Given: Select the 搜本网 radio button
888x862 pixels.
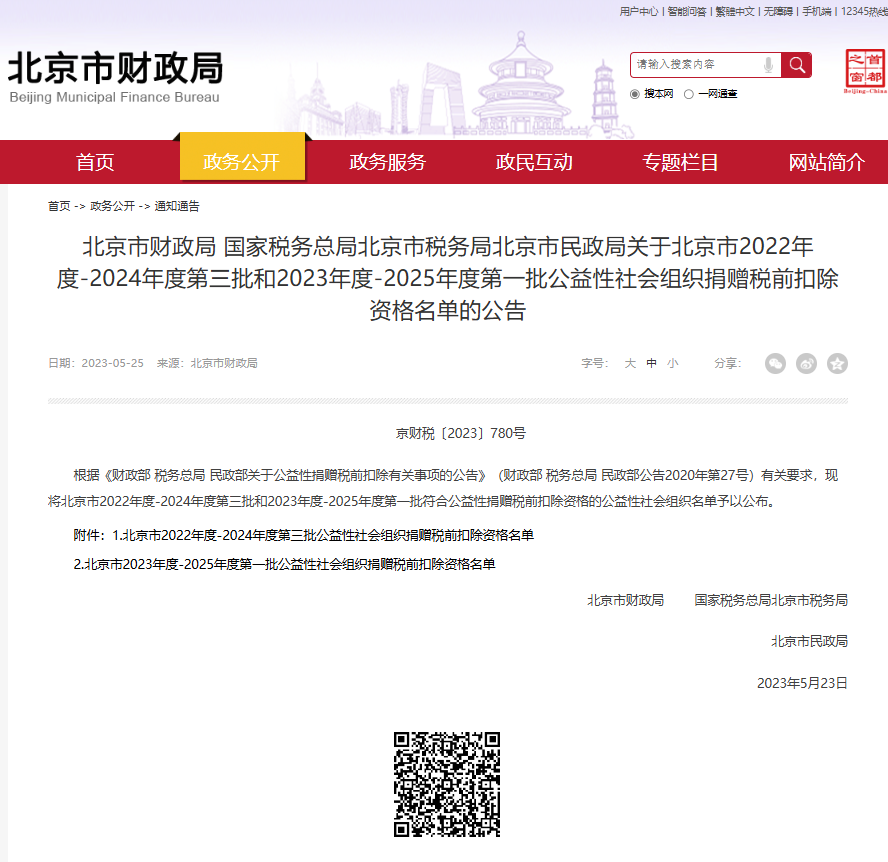Looking at the screenshot, I should [634, 94].
